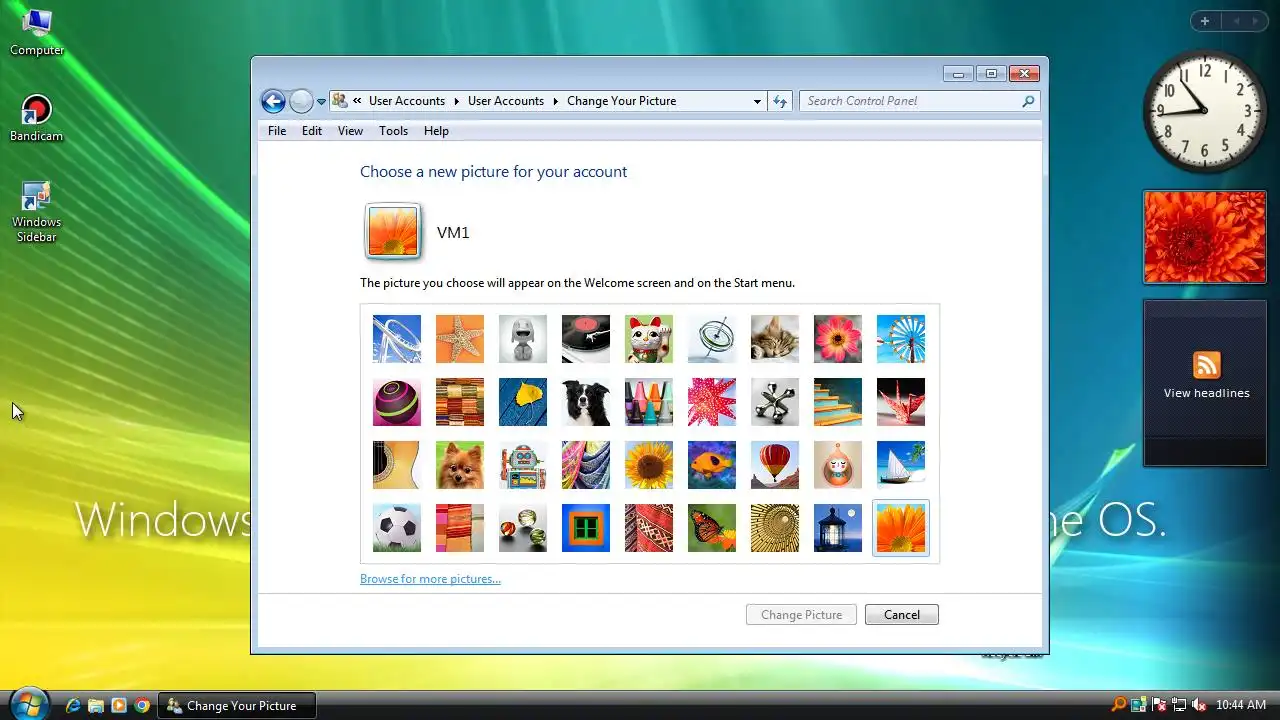Pick the white robot figure picture

pyautogui.click(x=523, y=339)
